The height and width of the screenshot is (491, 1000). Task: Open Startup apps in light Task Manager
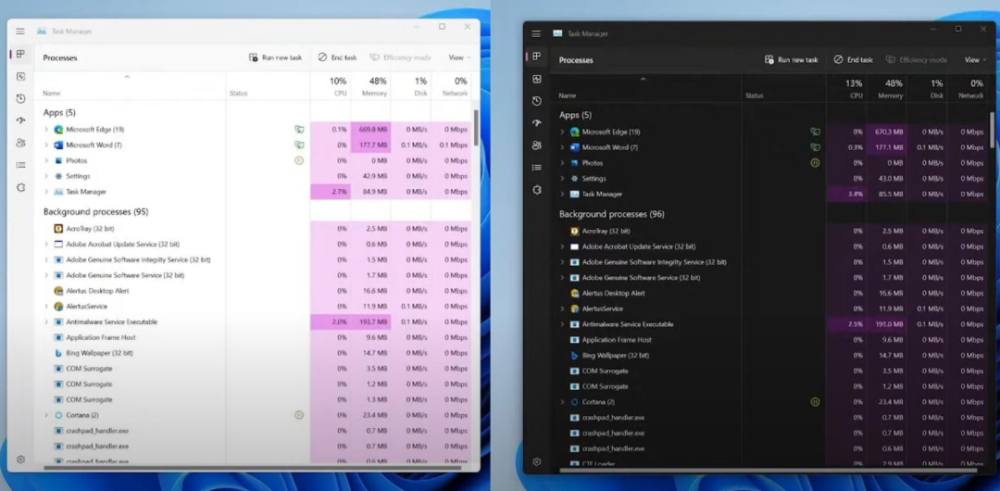(20, 121)
